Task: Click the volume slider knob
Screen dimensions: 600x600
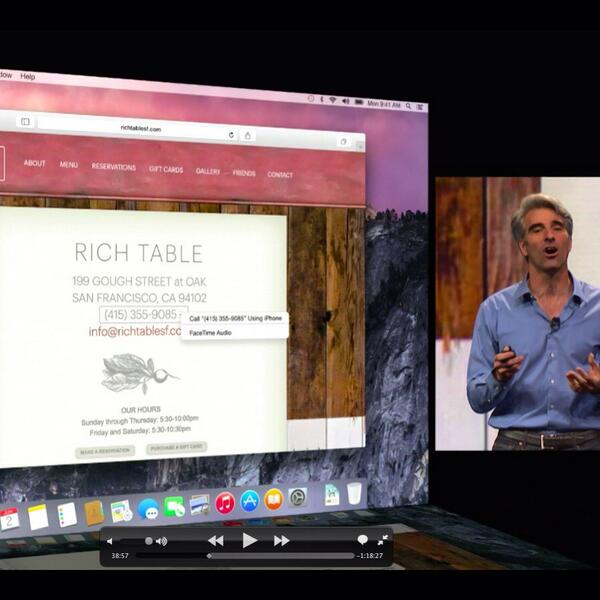Action: click(x=149, y=541)
